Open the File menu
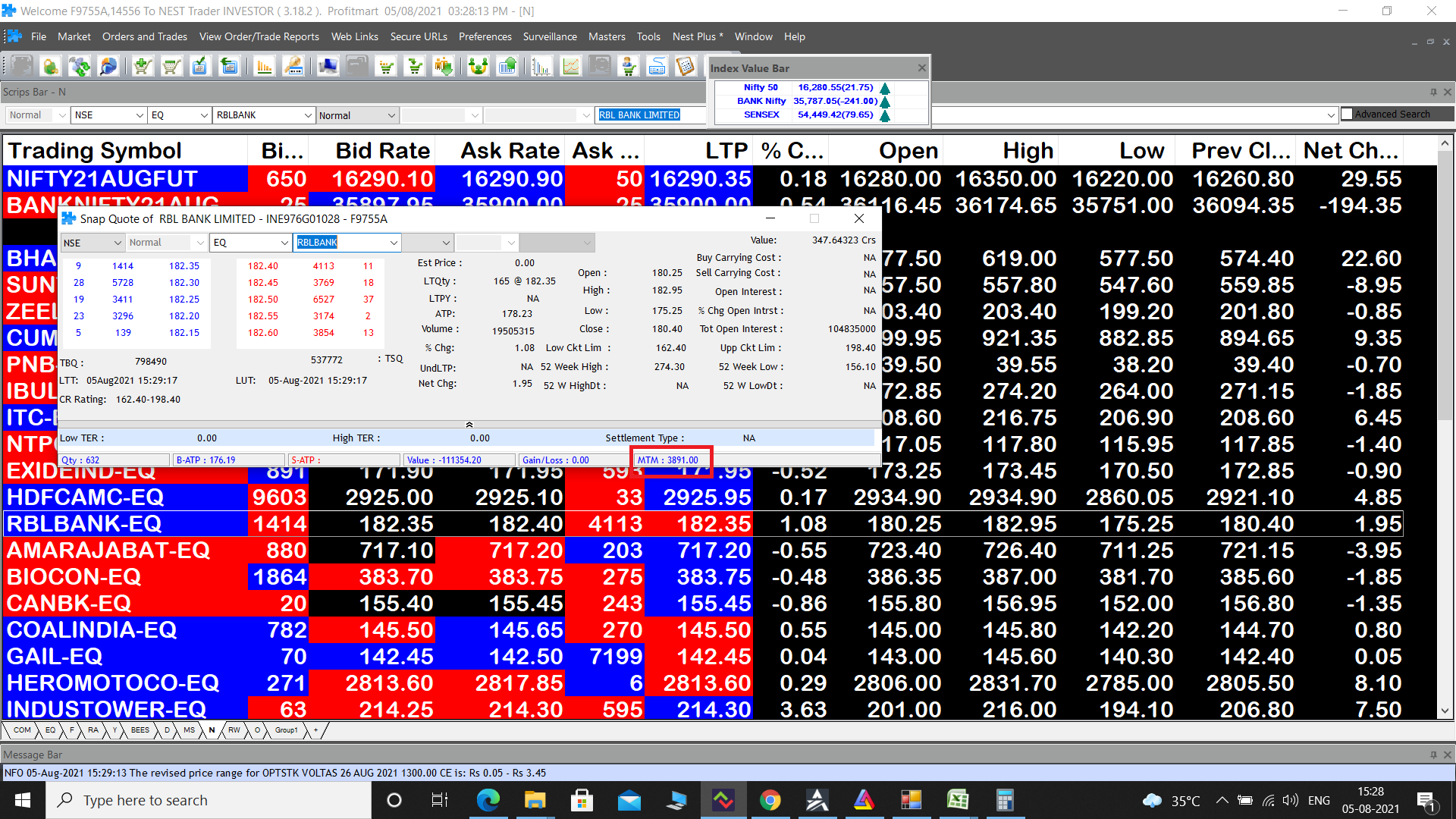The height and width of the screenshot is (819, 1456). pos(39,36)
